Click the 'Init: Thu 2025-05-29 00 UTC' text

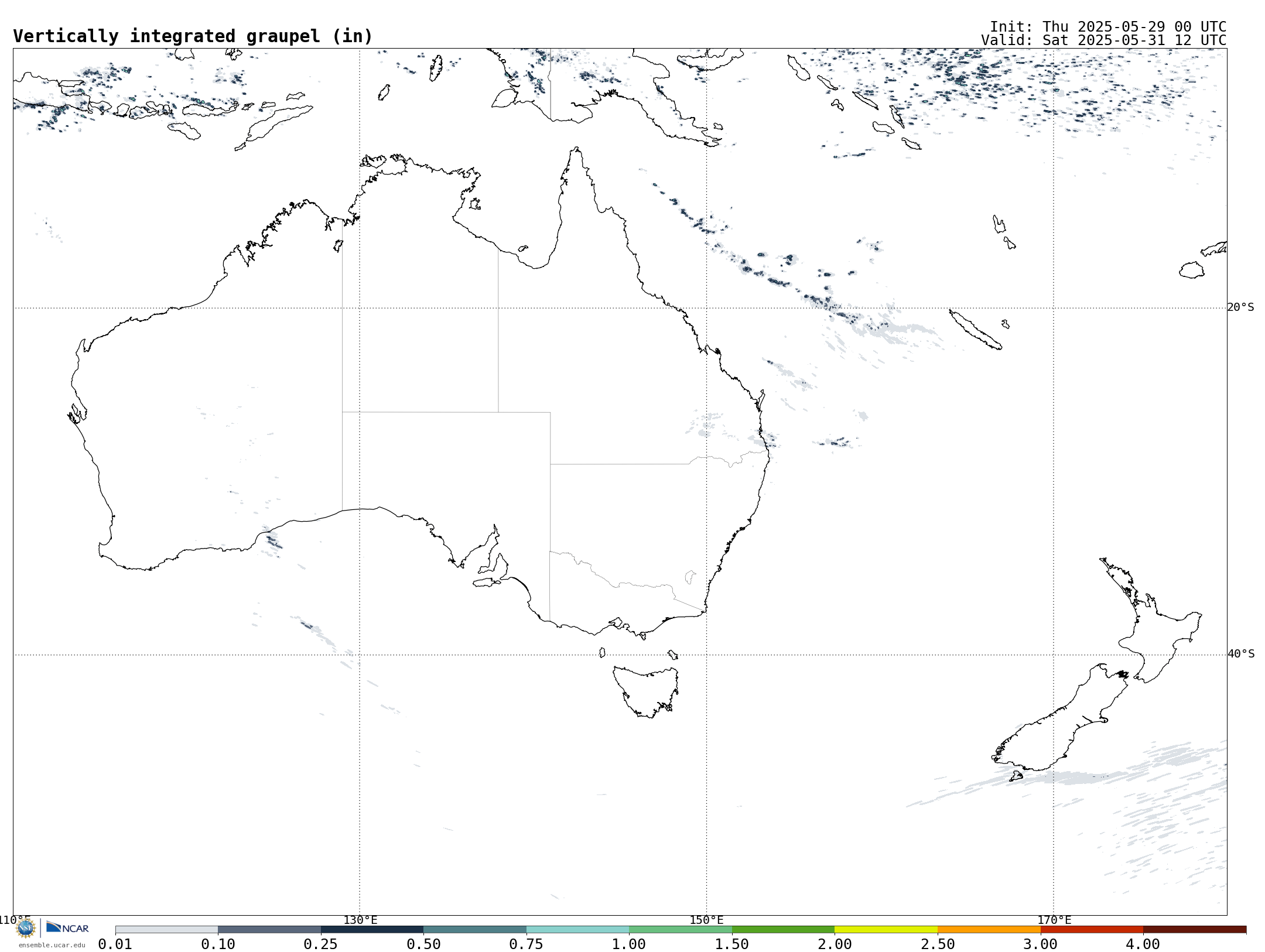coord(1108,27)
